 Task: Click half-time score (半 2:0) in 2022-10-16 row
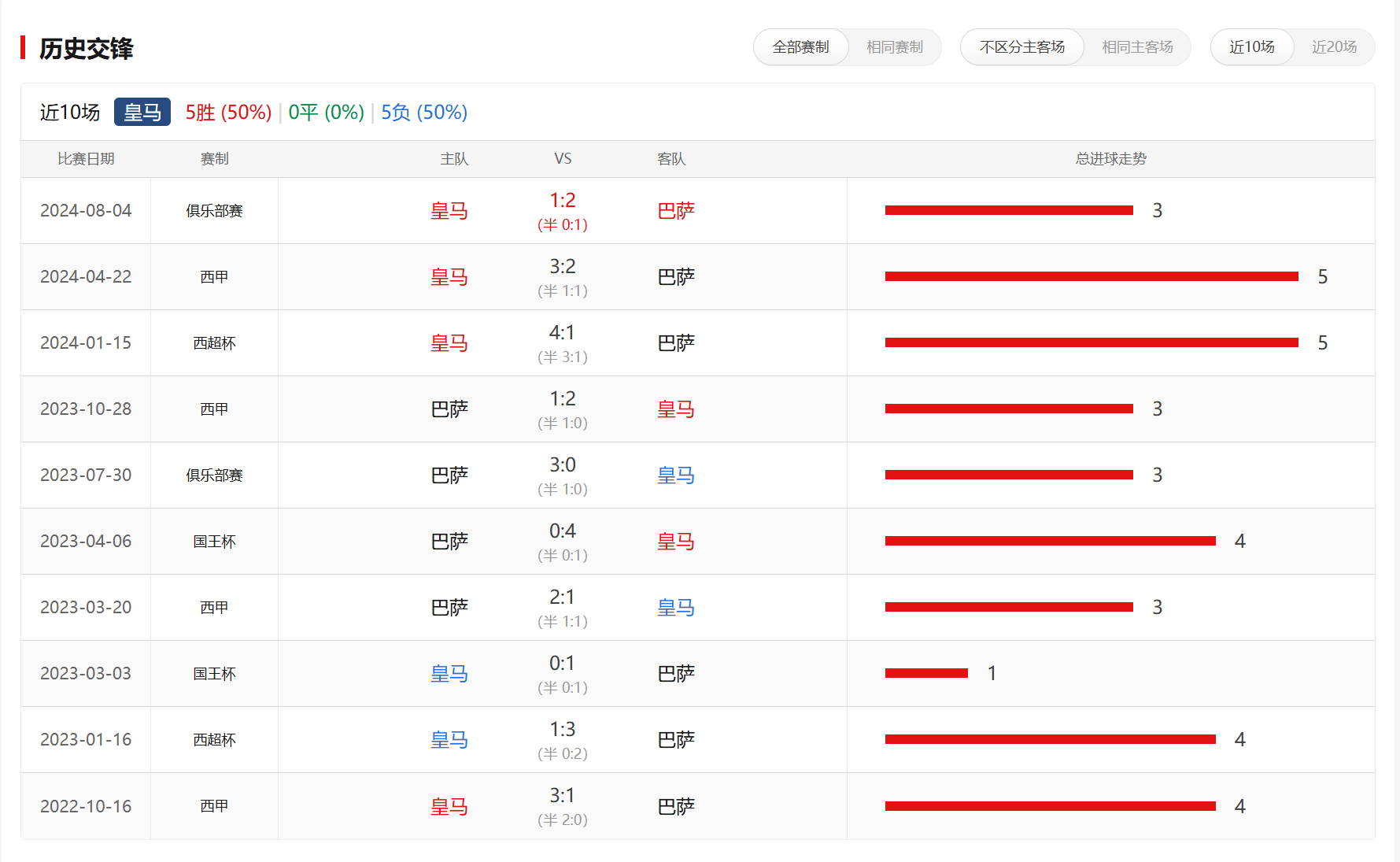[x=563, y=819]
